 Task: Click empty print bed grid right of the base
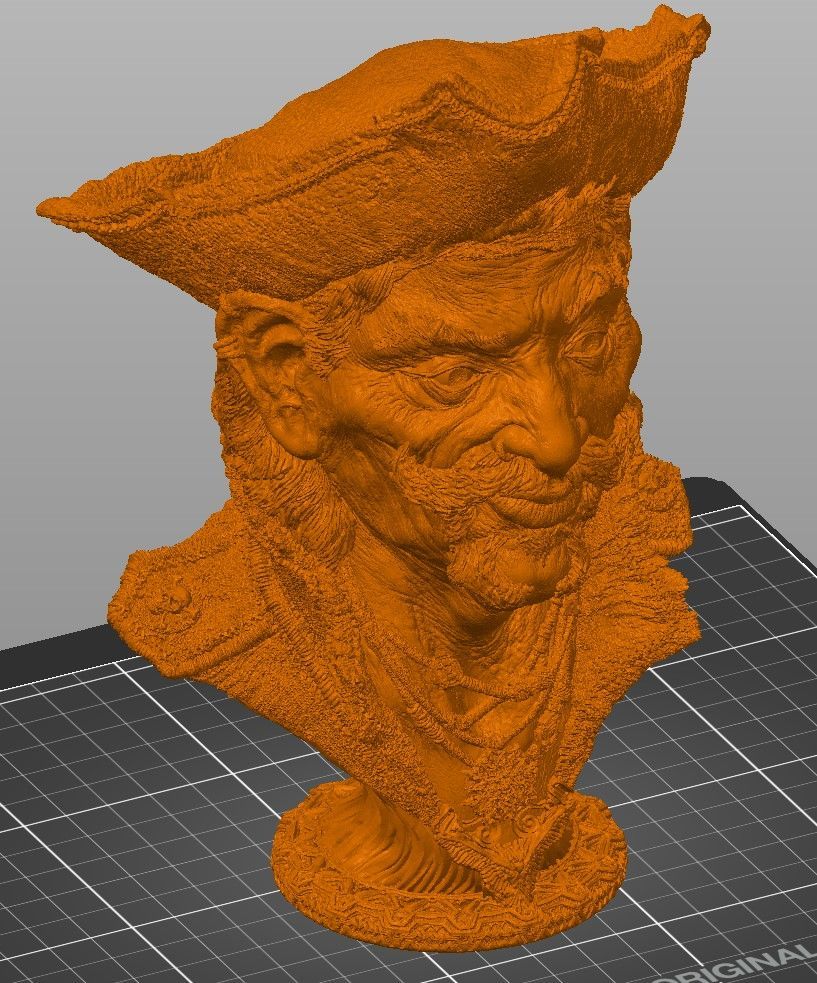coord(721,784)
